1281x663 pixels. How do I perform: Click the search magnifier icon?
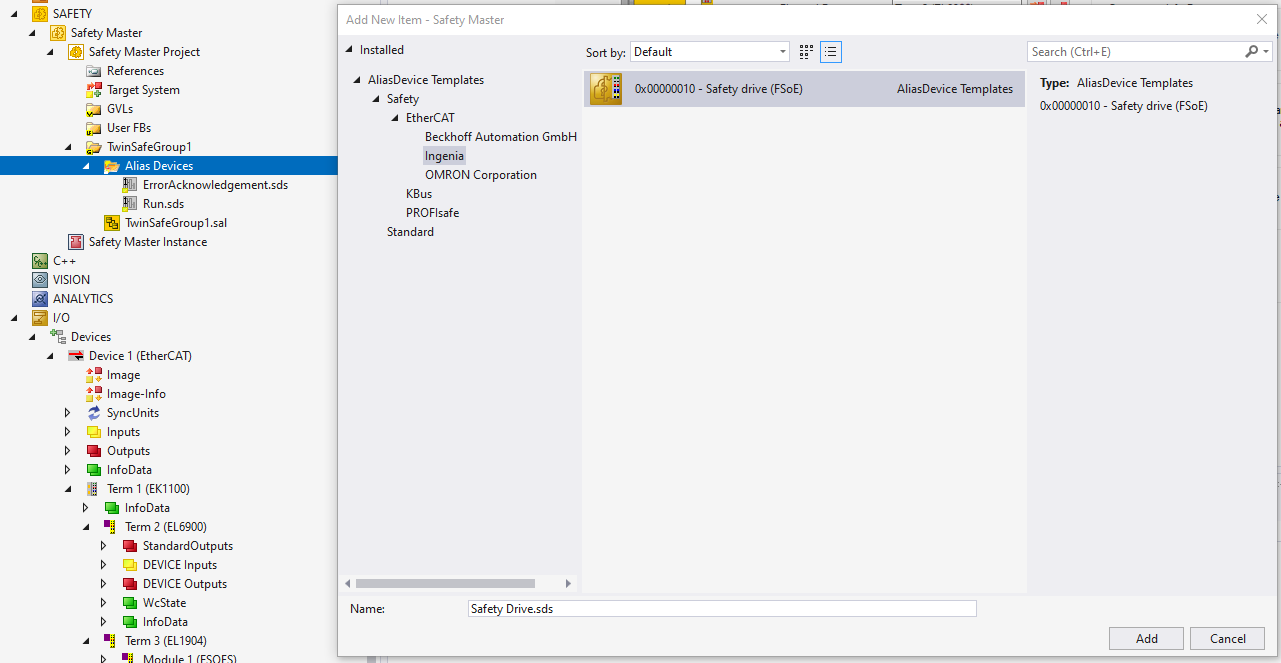click(1252, 52)
